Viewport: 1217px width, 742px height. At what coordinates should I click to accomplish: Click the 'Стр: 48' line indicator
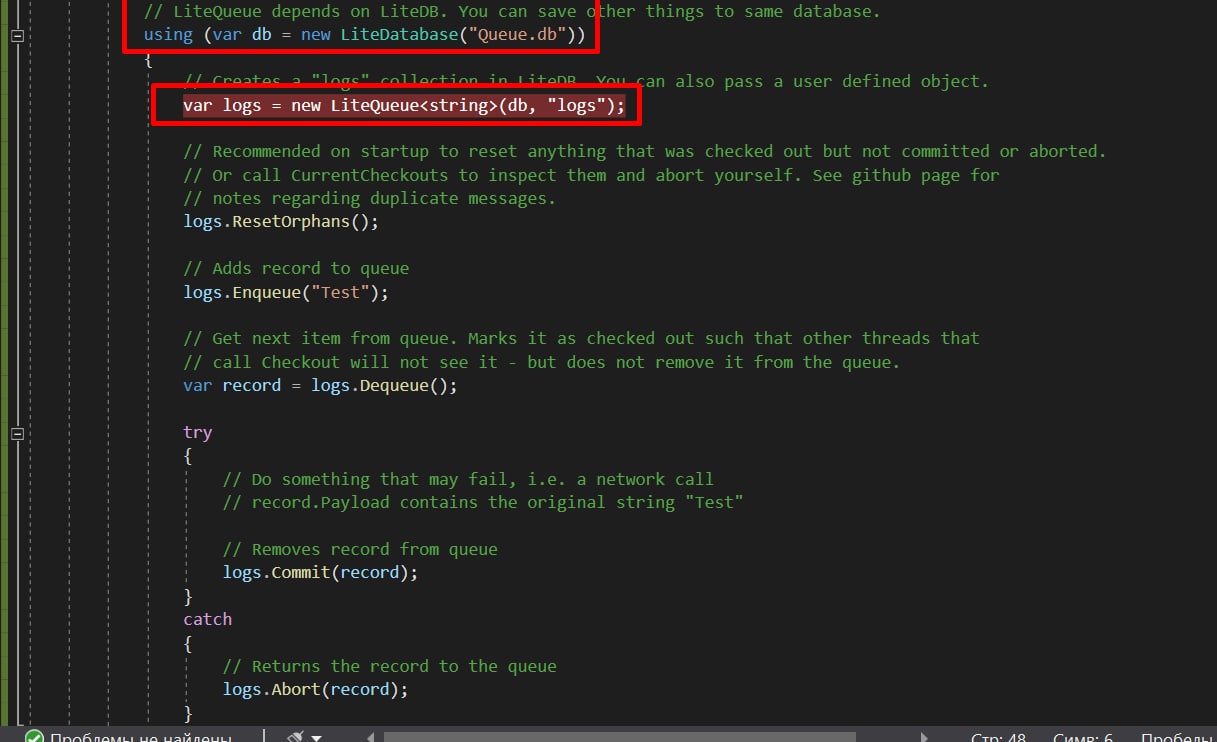(998, 738)
